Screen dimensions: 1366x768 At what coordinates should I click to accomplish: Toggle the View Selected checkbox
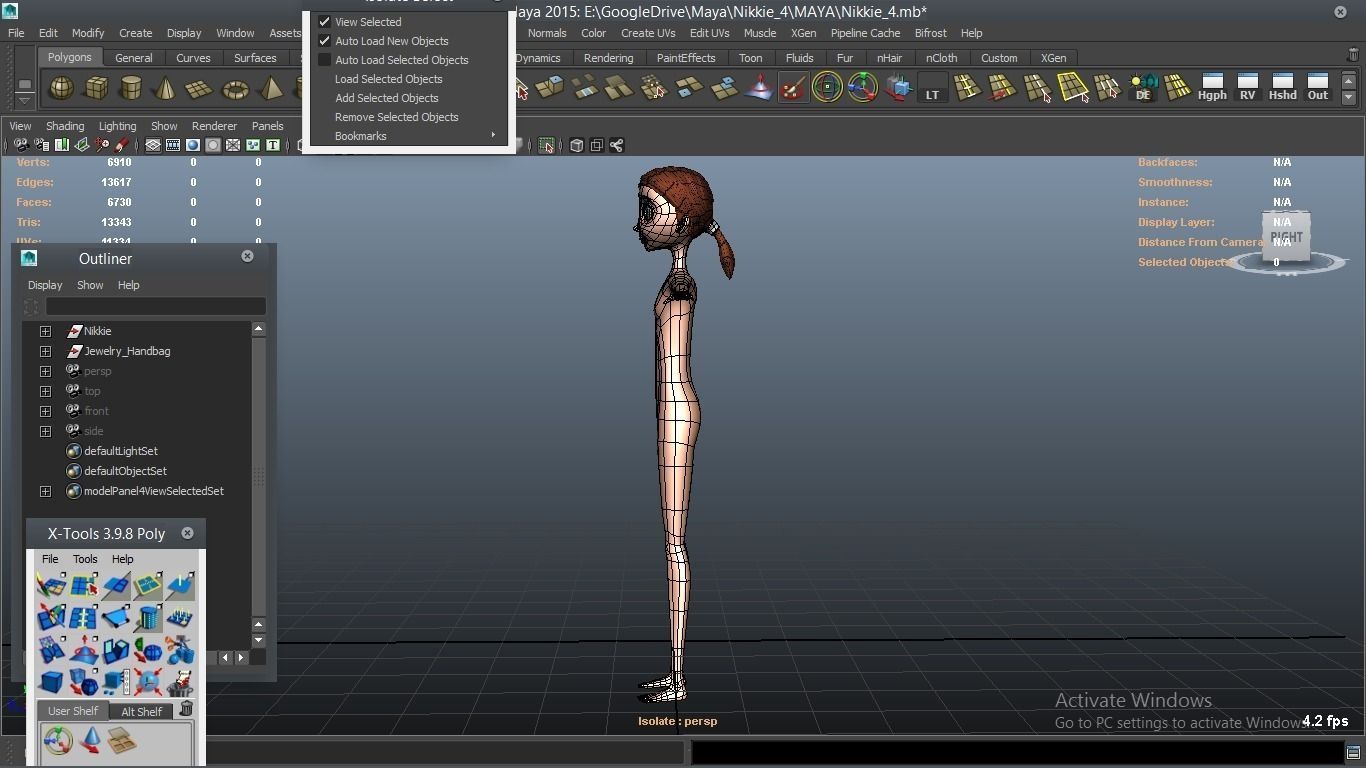point(324,22)
